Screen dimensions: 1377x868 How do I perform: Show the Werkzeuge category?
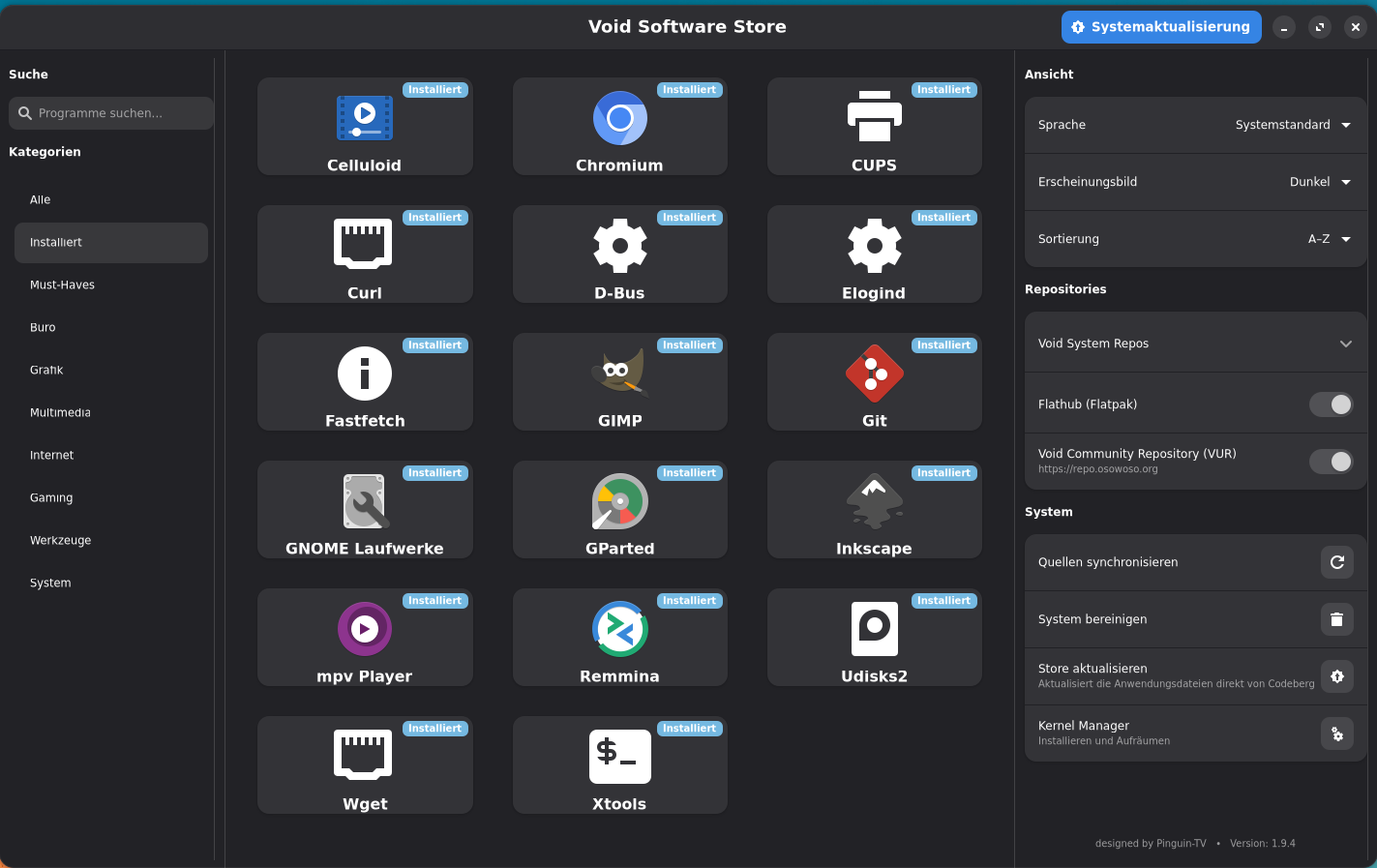111,541
